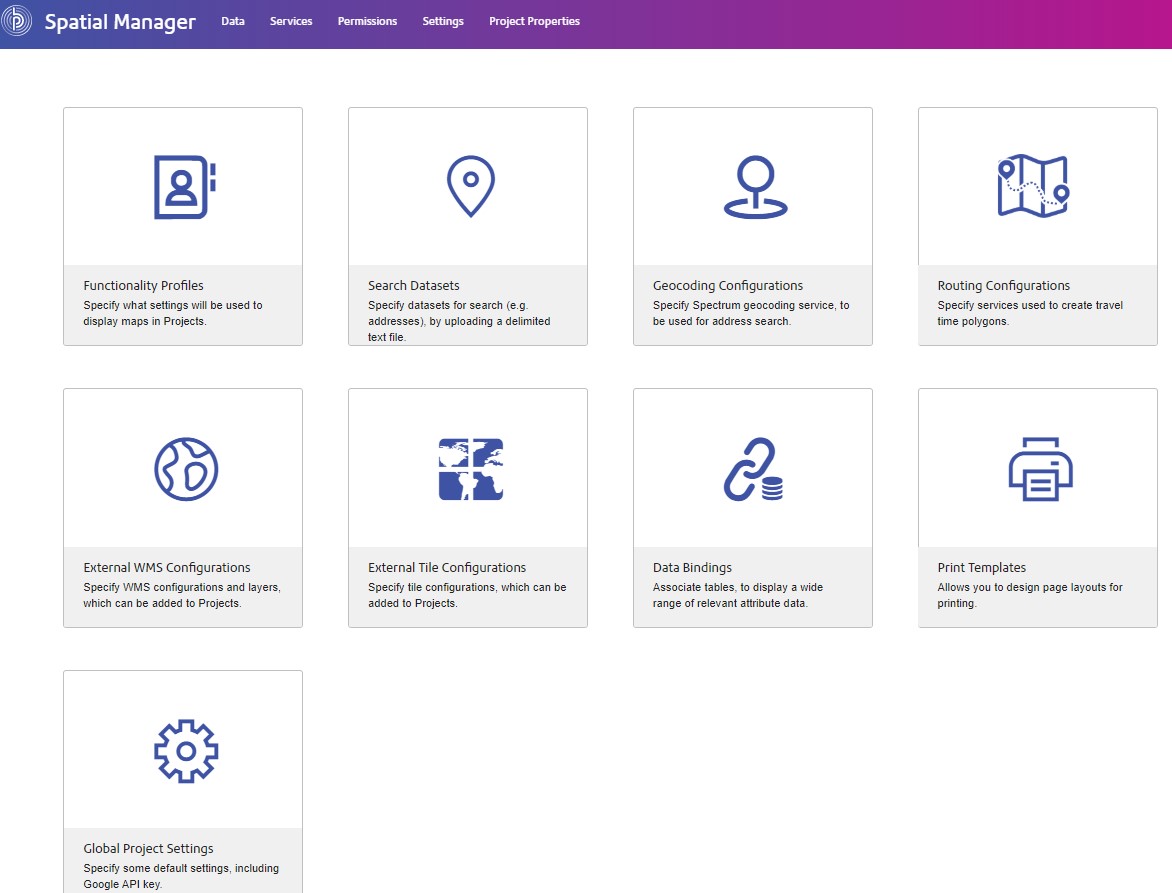Click the Search Datasets location pin icon
Screen dimensions: 1172x893
pyautogui.click(x=468, y=184)
